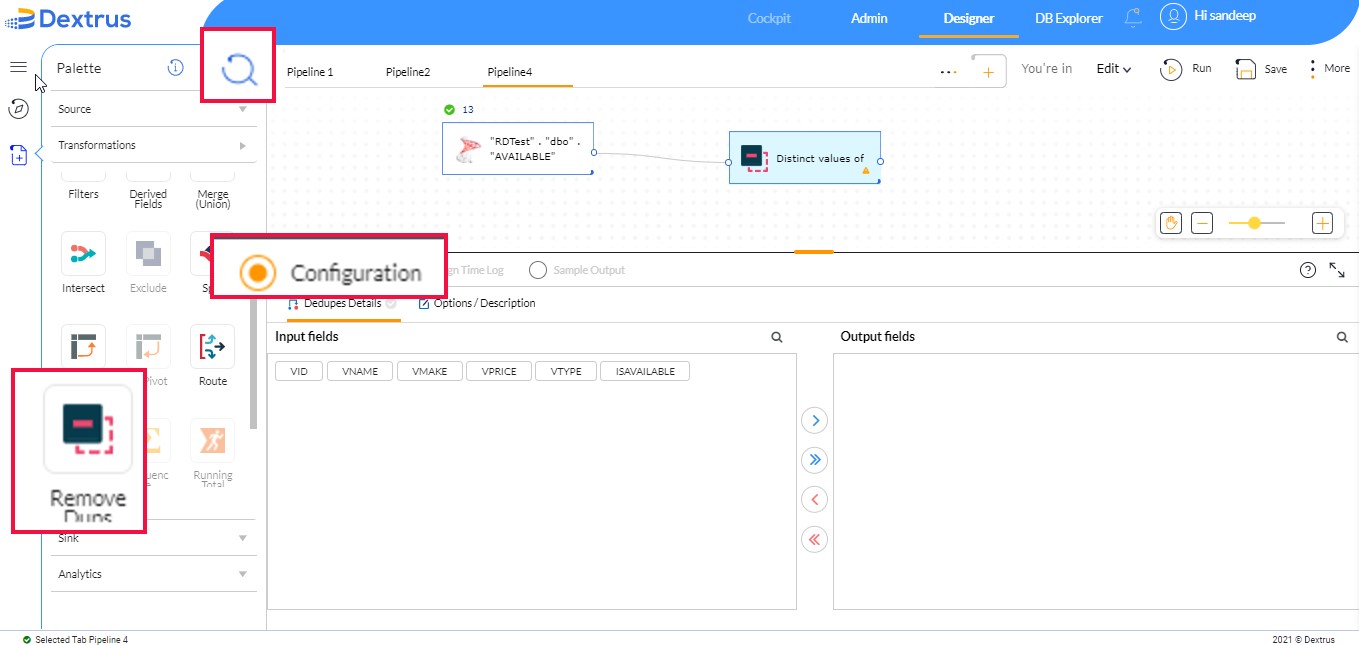Select the Distinct values of node
This screenshot has height=645, width=1359.
point(805,158)
